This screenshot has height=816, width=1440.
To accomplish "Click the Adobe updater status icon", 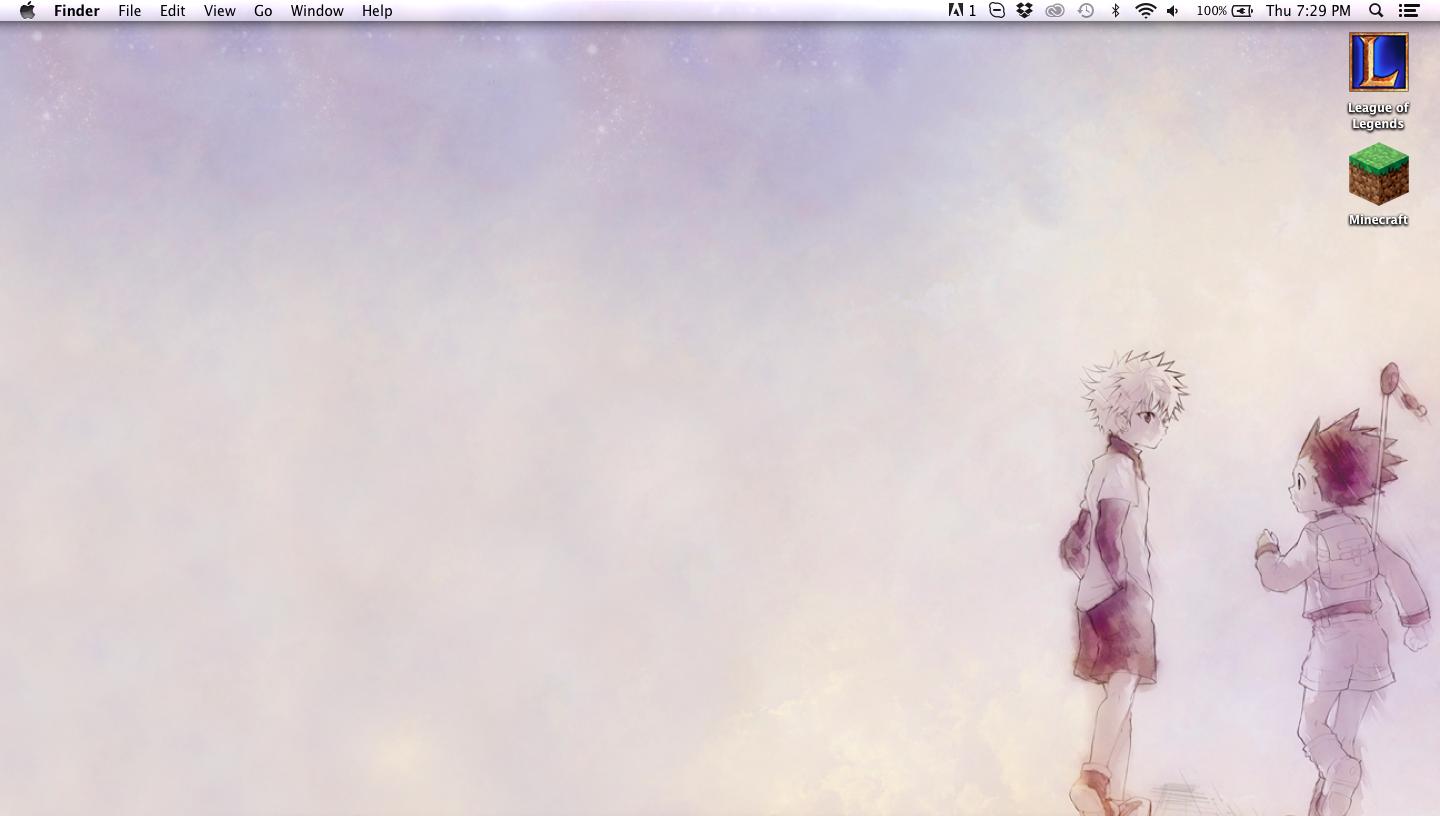I will [x=961, y=11].
